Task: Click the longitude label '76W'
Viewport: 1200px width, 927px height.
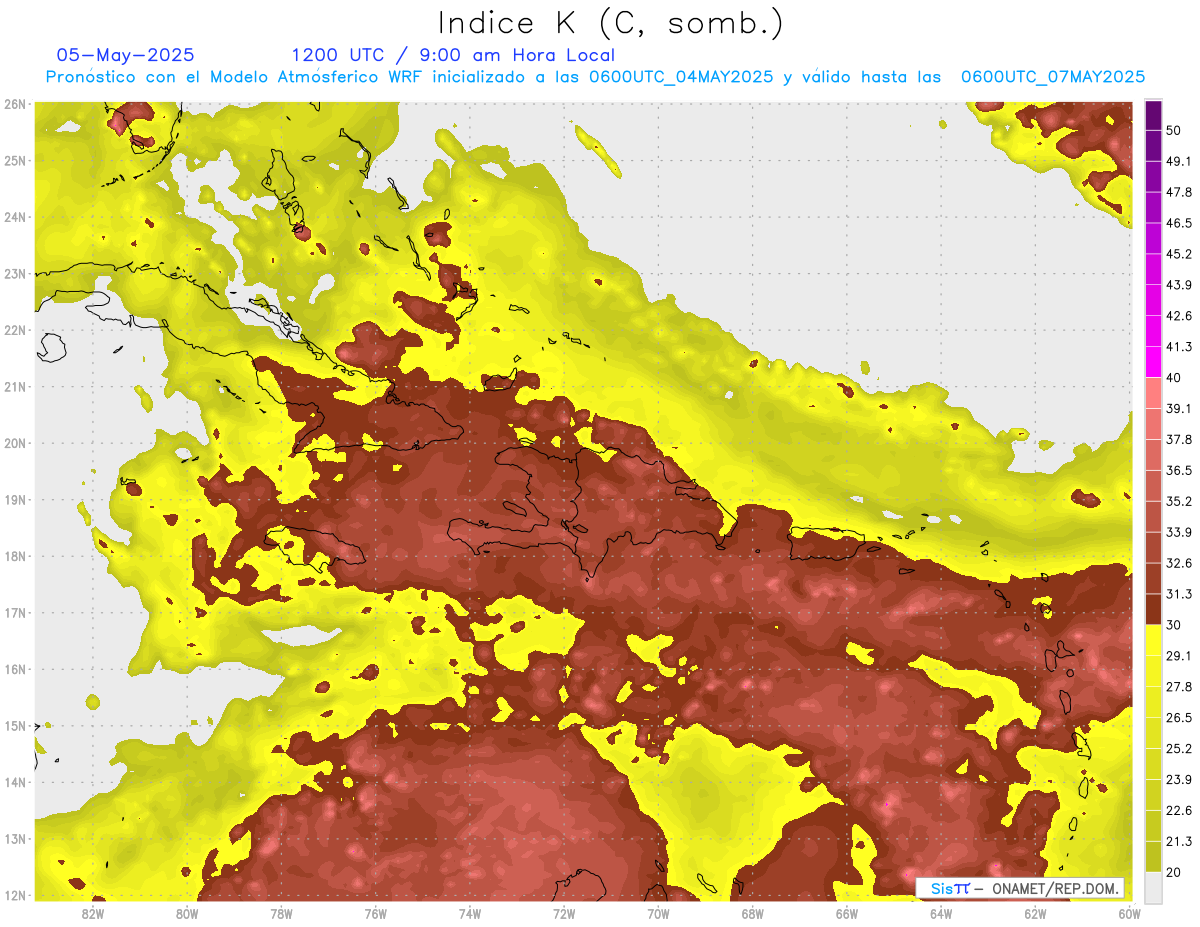Action: click(375, 913)
